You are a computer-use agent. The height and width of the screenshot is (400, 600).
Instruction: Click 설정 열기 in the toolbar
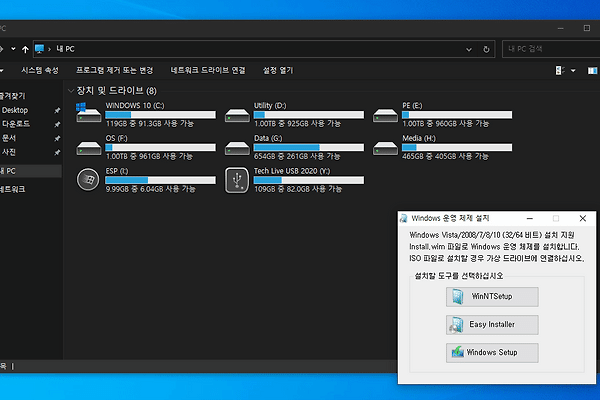[x=278, y=70]
